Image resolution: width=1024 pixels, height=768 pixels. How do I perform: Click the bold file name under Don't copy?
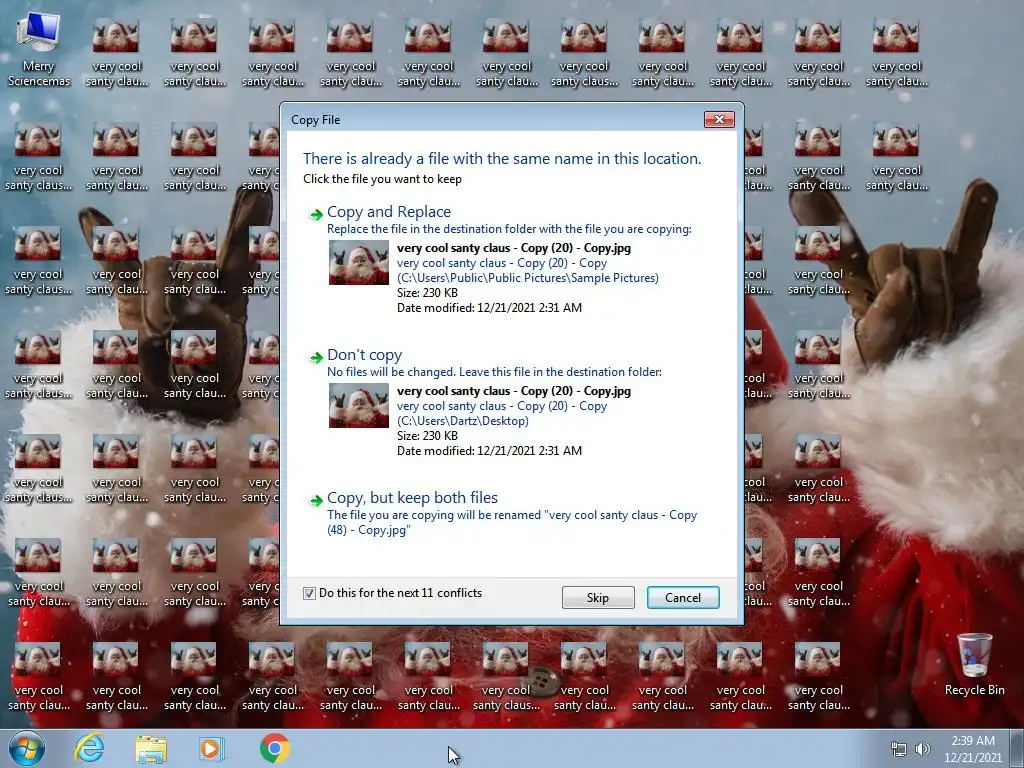tap(514, 391)
